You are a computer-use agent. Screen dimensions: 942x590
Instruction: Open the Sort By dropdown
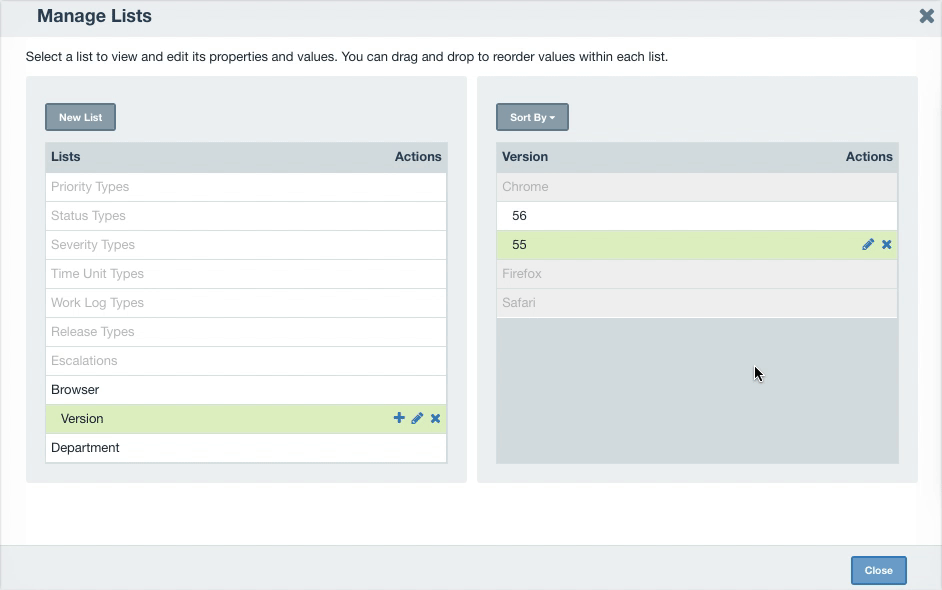[x=532, y=117]
